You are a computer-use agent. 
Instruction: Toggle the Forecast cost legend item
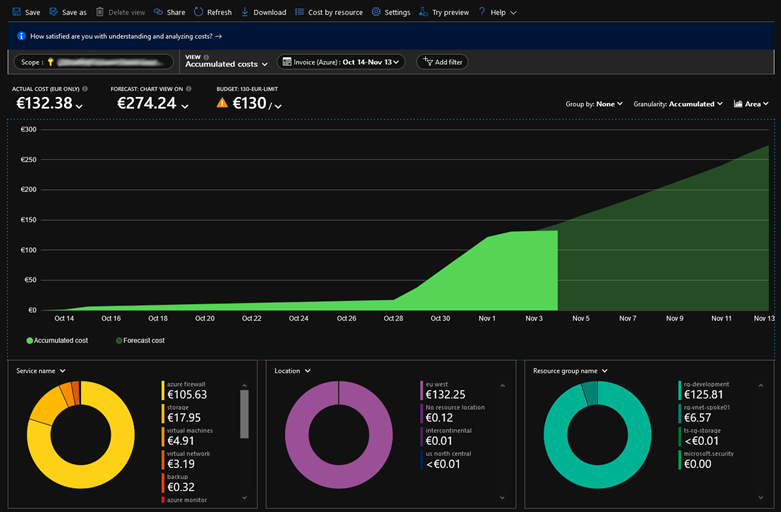140,340
